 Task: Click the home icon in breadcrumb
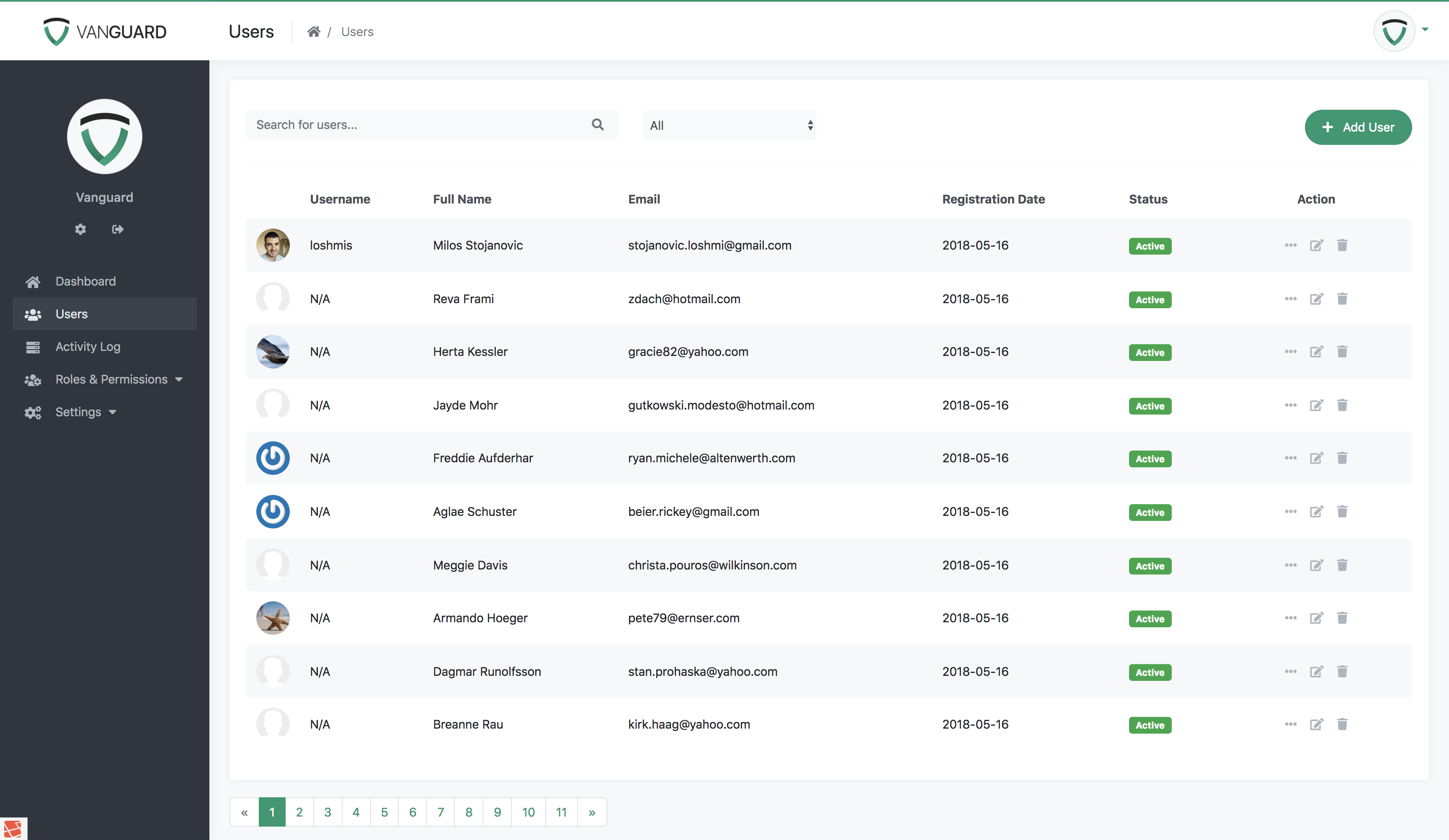tap(313, 32)
